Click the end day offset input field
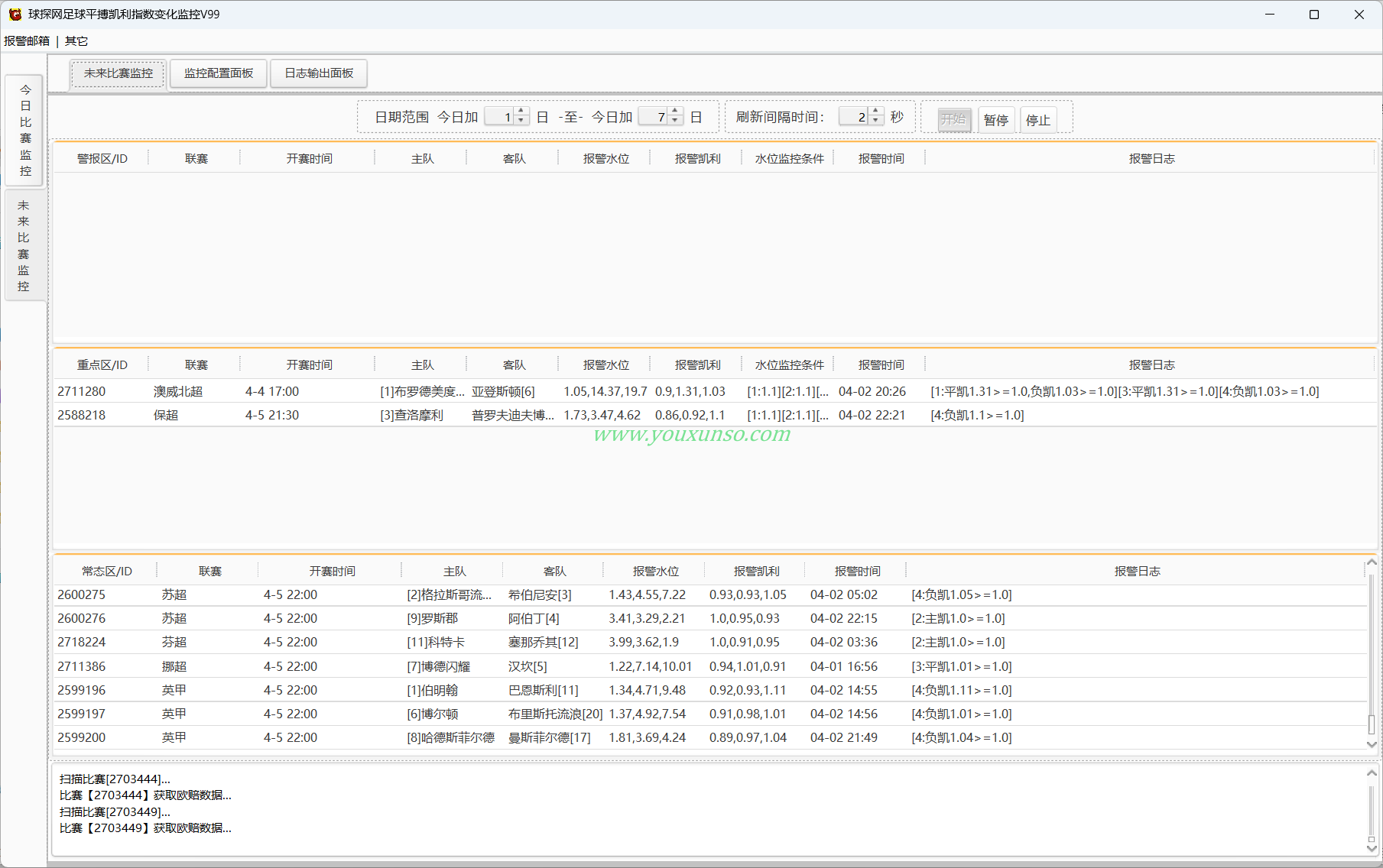 point(654,117)
